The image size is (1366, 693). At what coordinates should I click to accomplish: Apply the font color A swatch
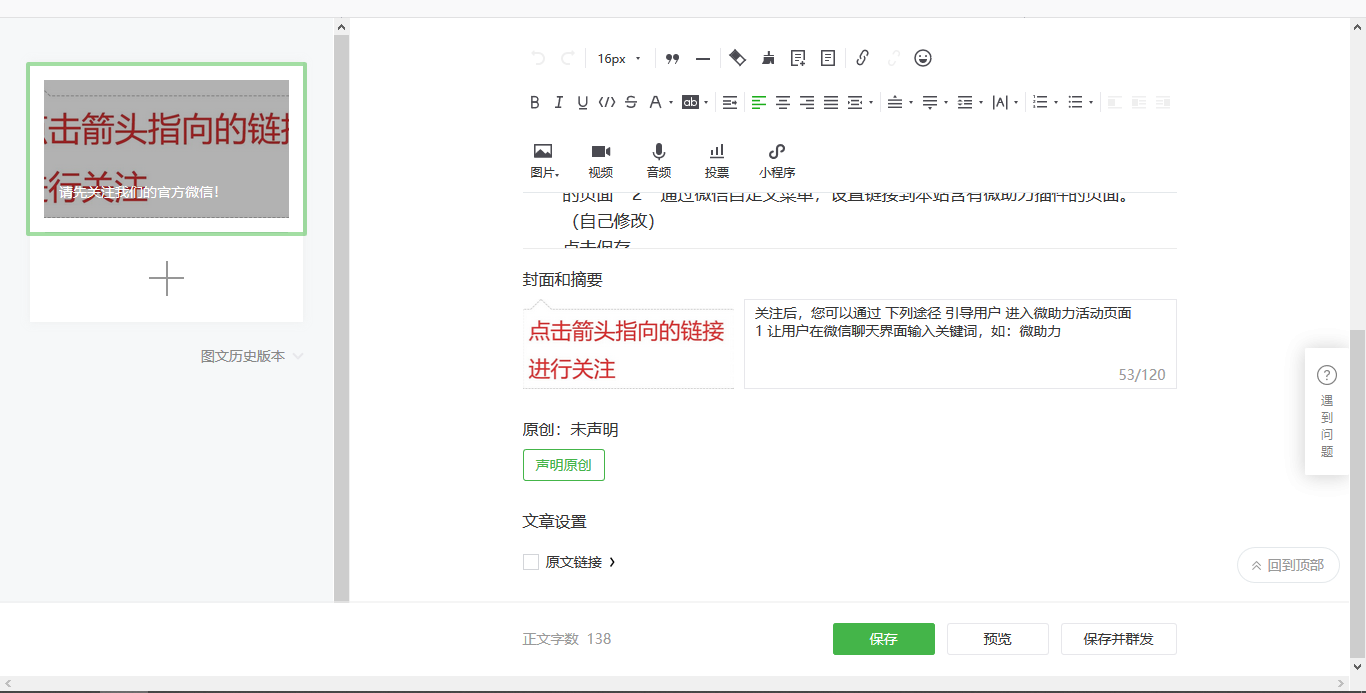655,102
